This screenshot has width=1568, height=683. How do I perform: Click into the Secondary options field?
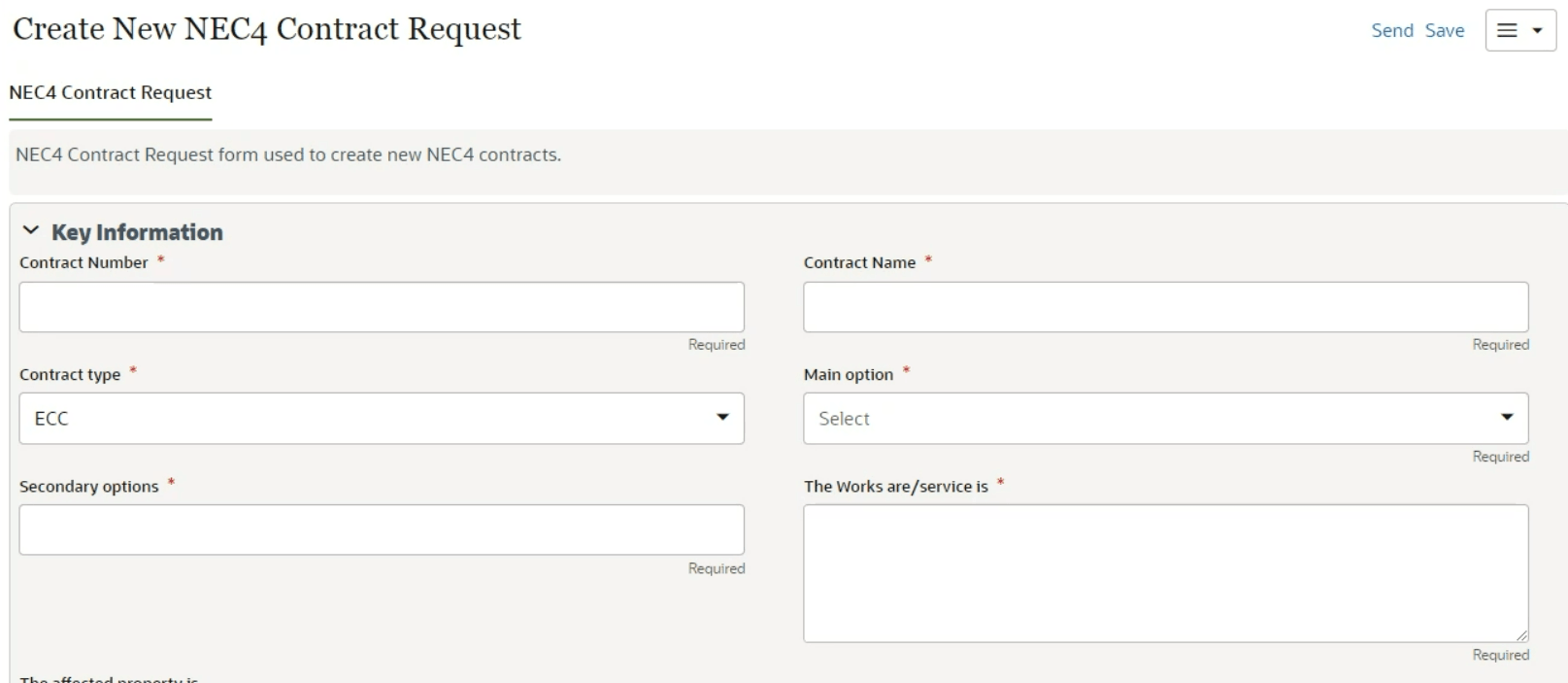[382, 529]
